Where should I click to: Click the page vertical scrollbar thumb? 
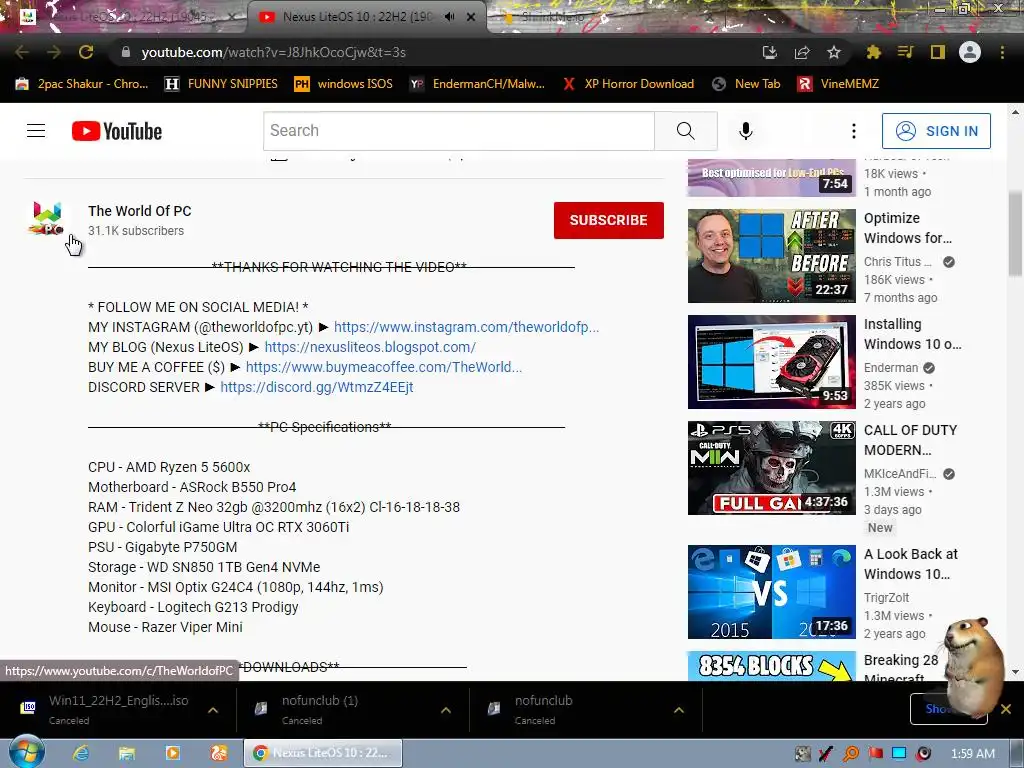pos(1015,234)
